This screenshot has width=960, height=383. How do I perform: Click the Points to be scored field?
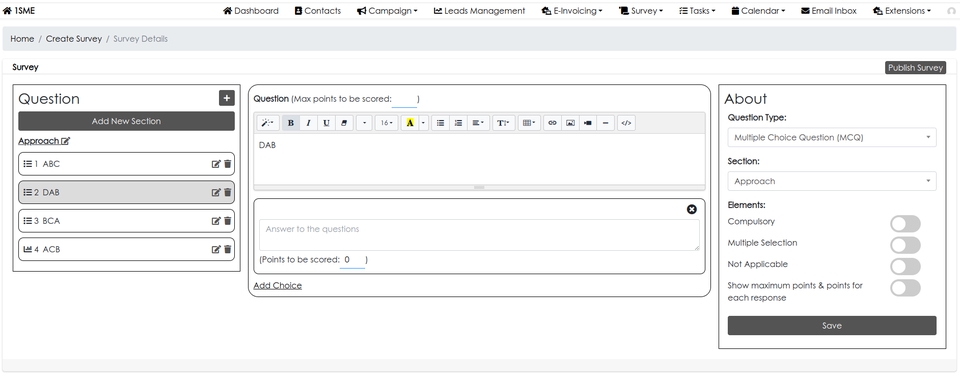(x=353, y=260)
